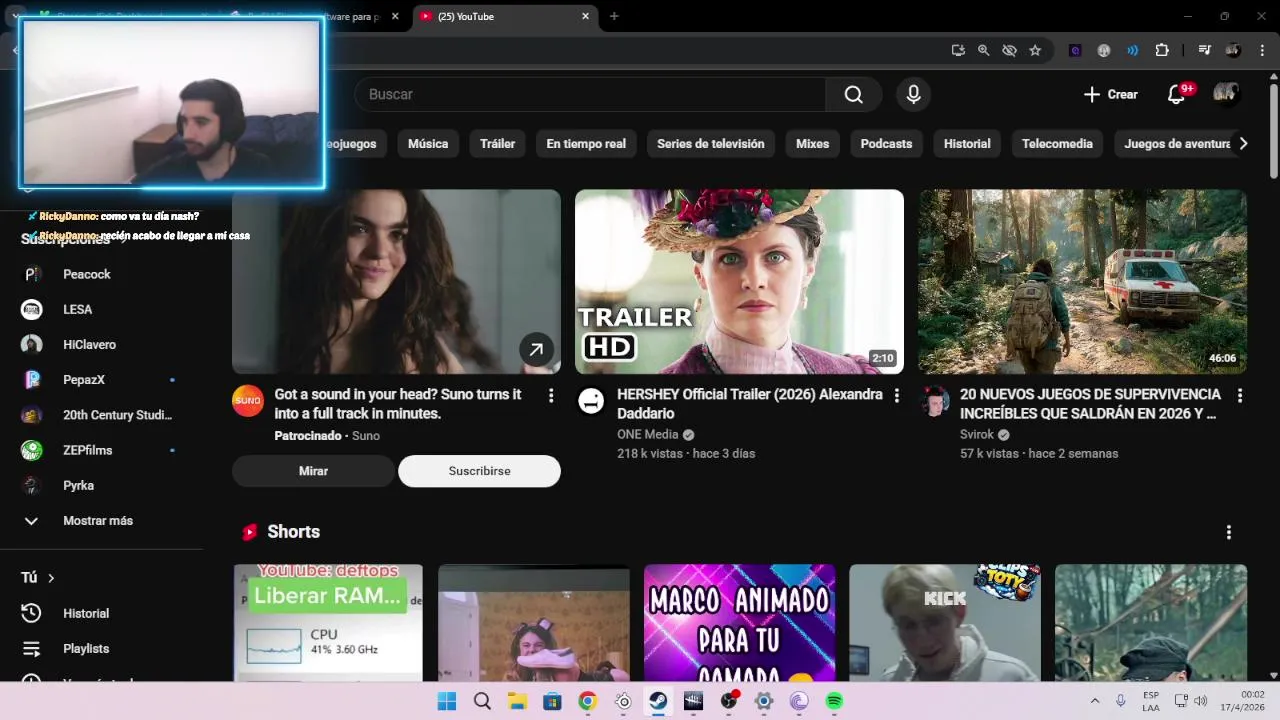Open the Suno channel logo
The image size is (1280, 720).
click(248, 401)
